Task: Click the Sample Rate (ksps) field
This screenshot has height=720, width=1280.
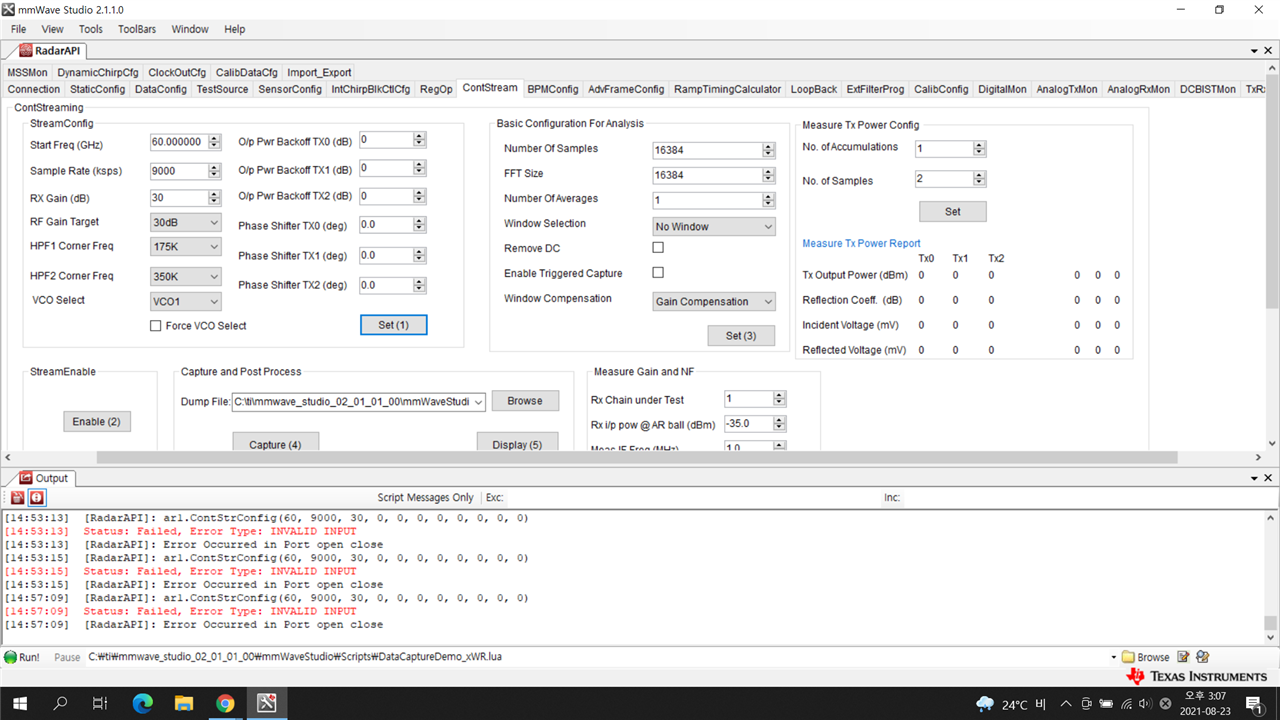Action: pyautogui.click(x=179, y=171)
